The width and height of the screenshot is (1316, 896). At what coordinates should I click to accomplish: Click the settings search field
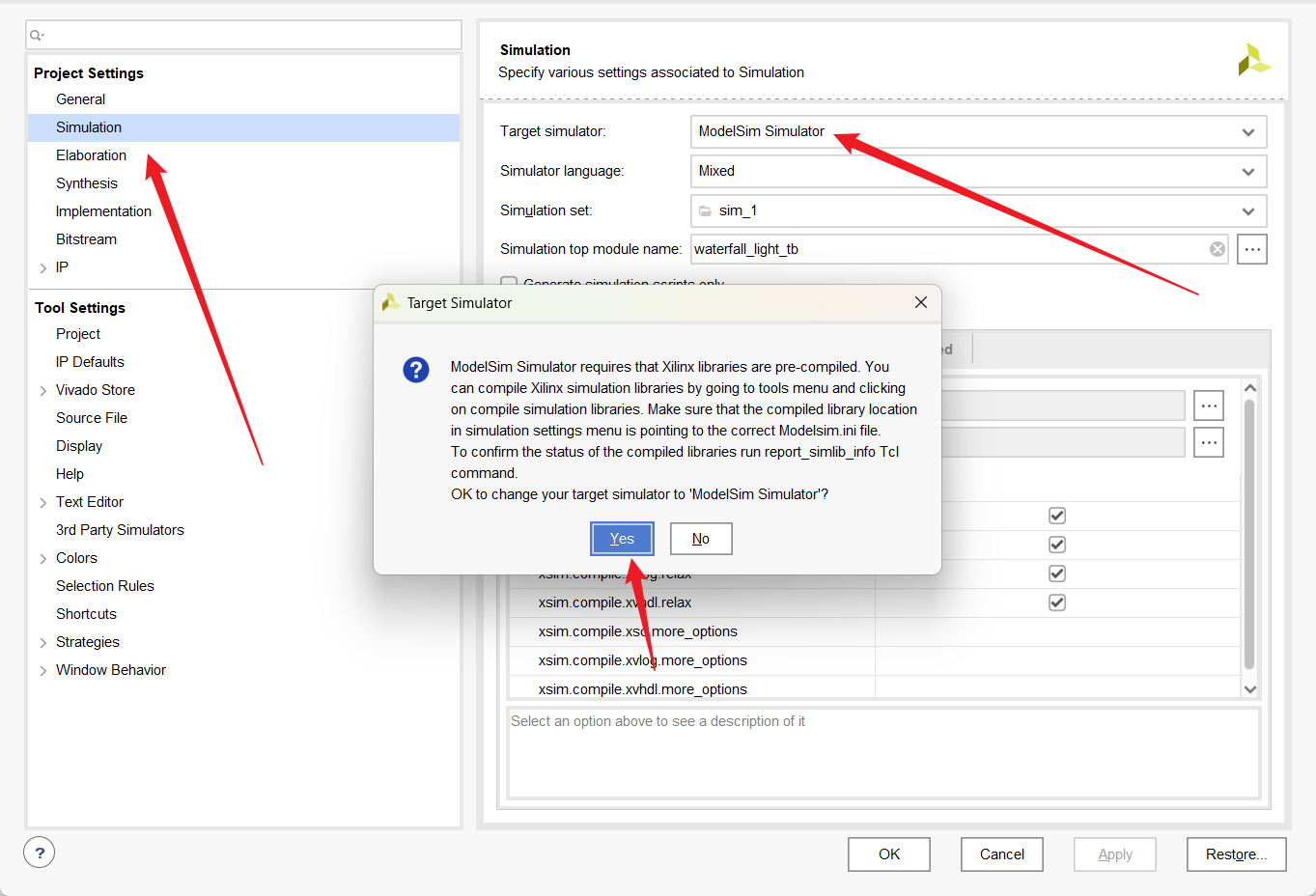pyautogui.click(x=243, y=35)
